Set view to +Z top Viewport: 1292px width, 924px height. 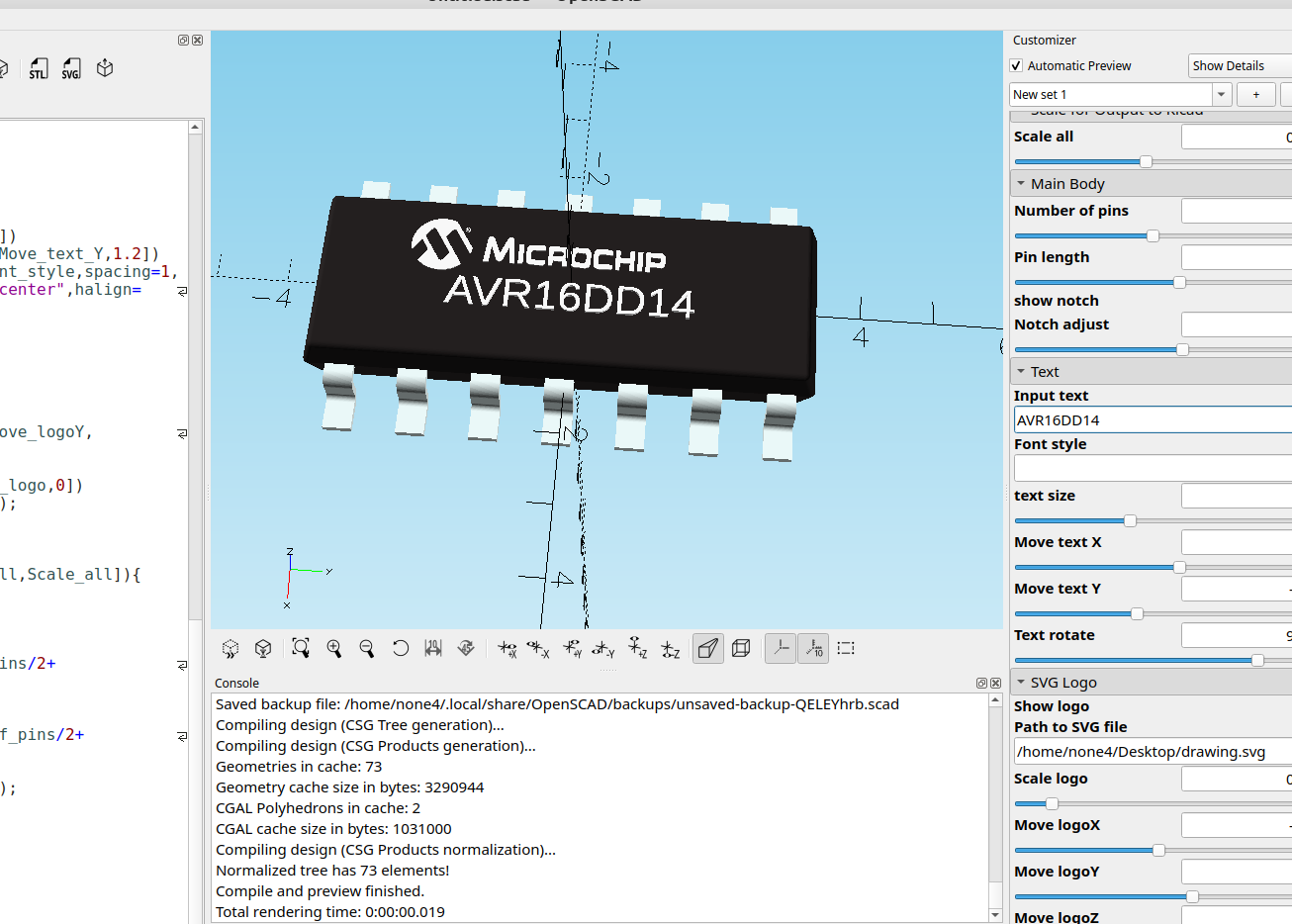coord(638,648)
